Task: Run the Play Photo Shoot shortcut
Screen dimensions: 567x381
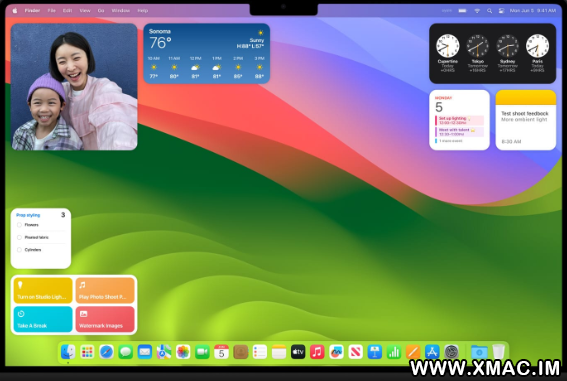Action: click(x=105, y=290)
